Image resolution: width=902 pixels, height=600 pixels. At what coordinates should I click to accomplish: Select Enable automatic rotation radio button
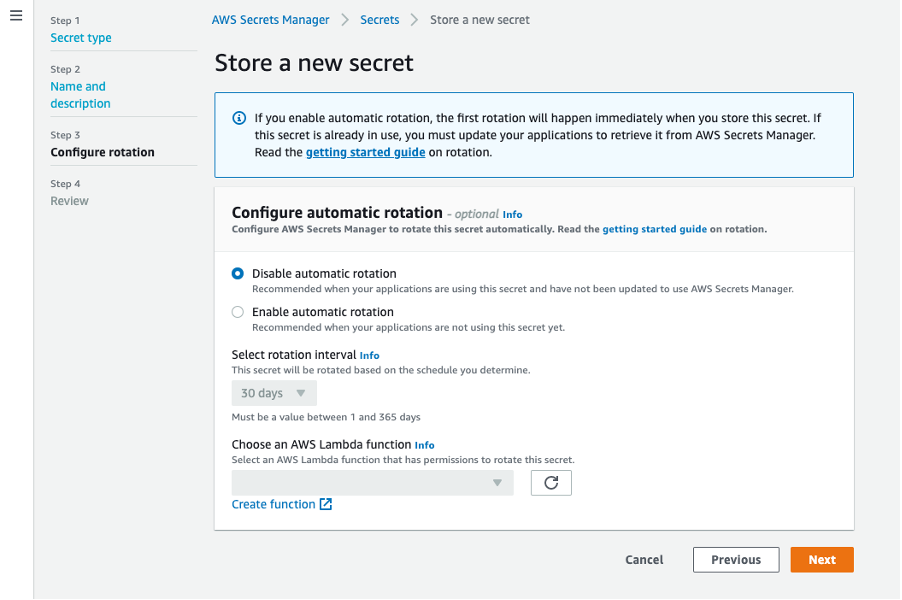click(238, 312)
